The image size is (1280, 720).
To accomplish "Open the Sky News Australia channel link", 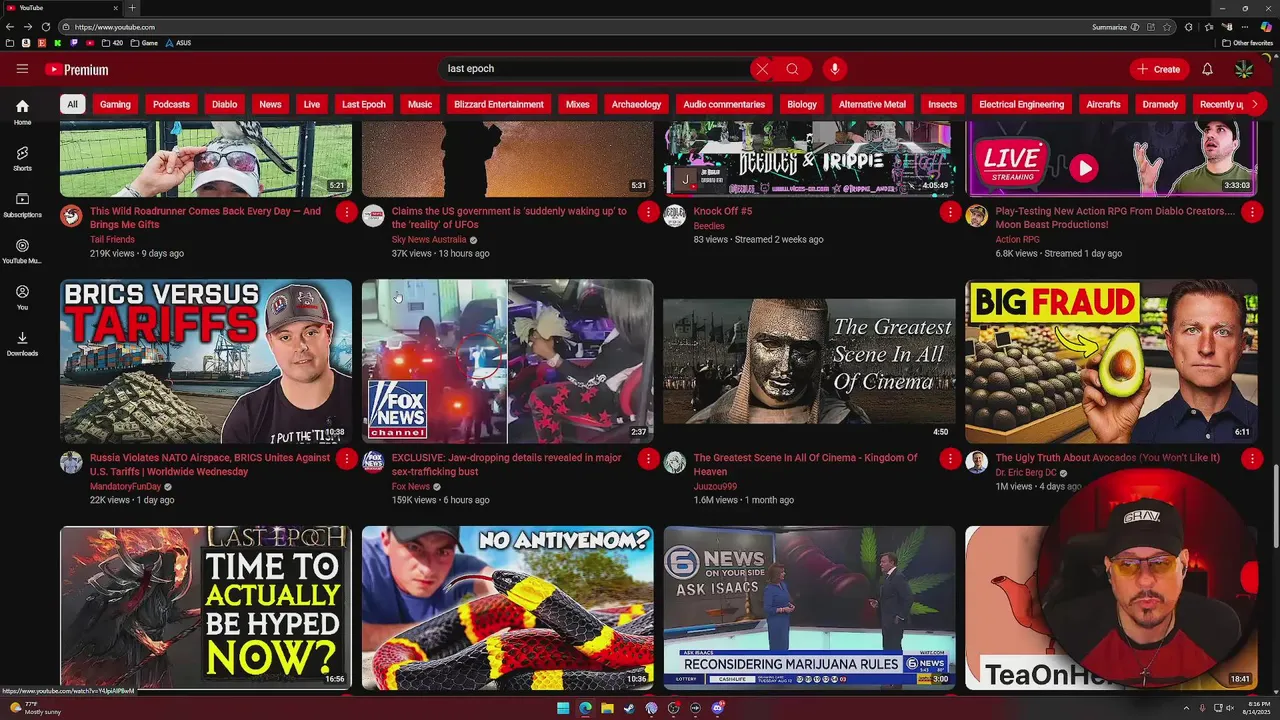I will [429, 240].
